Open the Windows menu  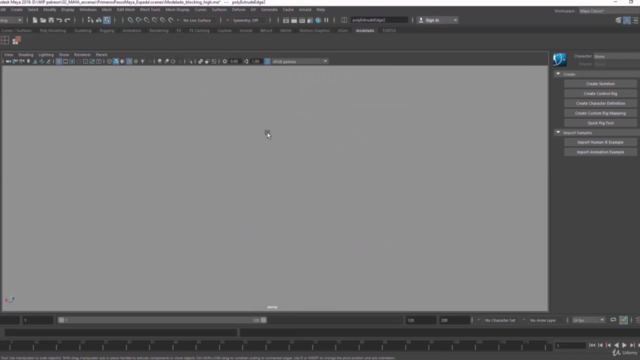click(88, 9)
